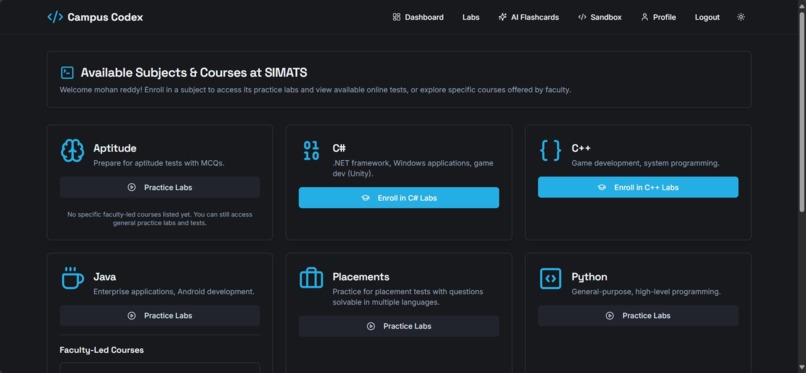The width and height of the screenshot is (806, 373).
Task: Click the code icon beside Sandbox
Action: click(582, 17)
